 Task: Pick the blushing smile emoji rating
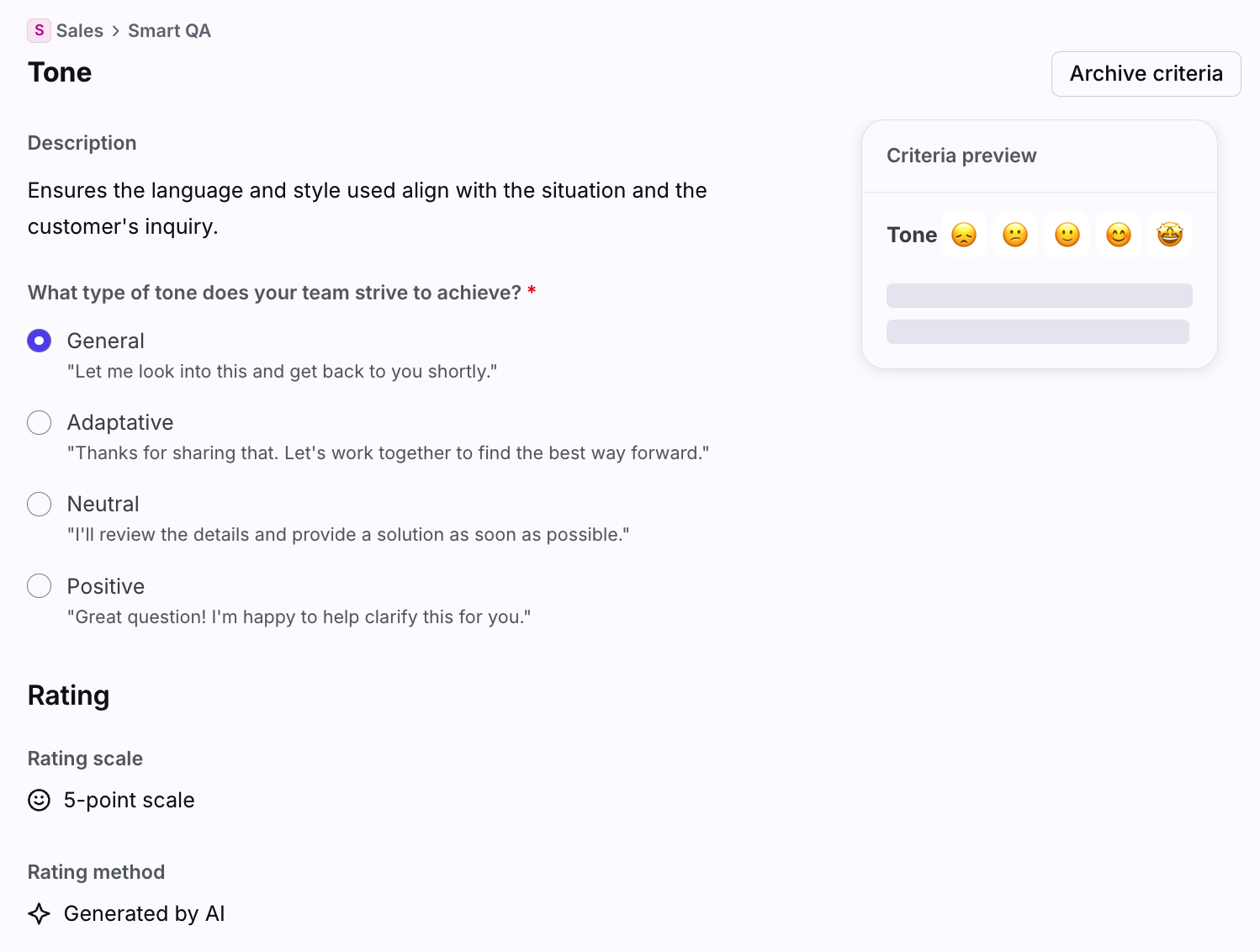tap(1118, 235)
